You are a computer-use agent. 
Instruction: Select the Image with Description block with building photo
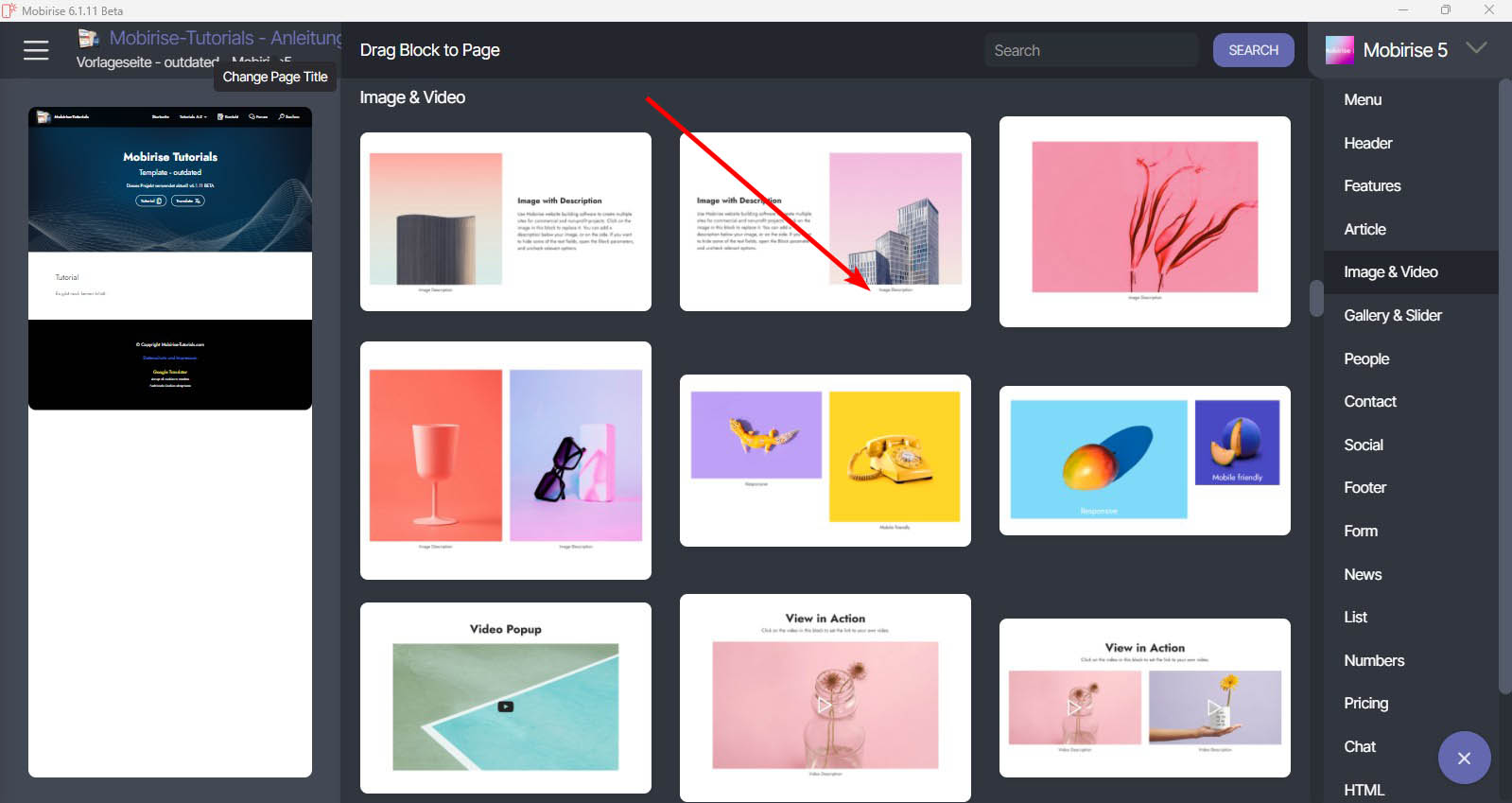pos(826,221)
